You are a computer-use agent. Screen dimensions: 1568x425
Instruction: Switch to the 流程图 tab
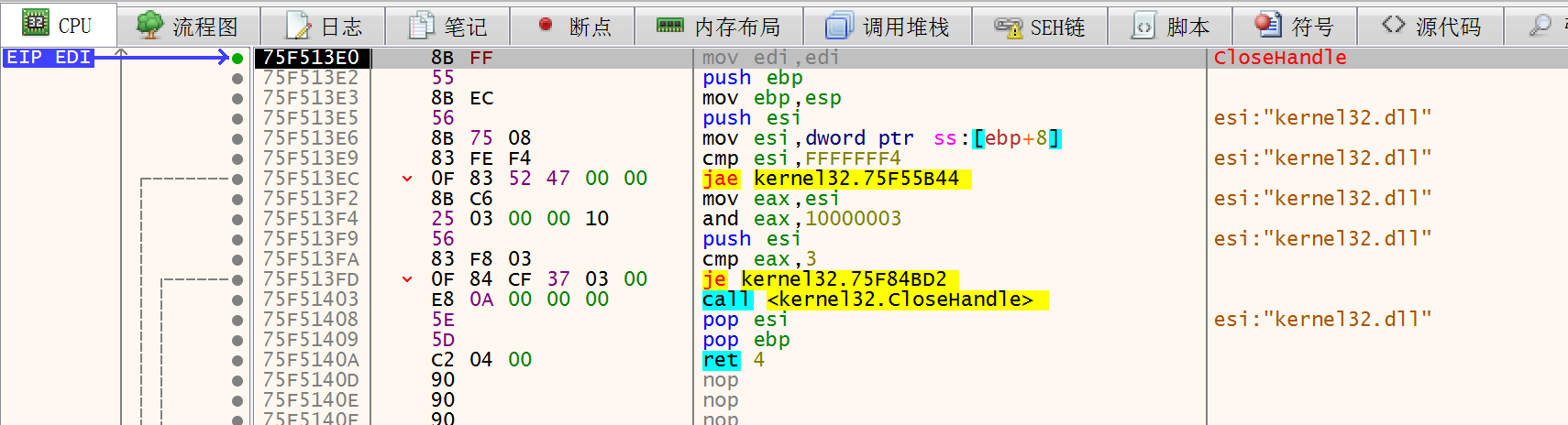[189, 26]
